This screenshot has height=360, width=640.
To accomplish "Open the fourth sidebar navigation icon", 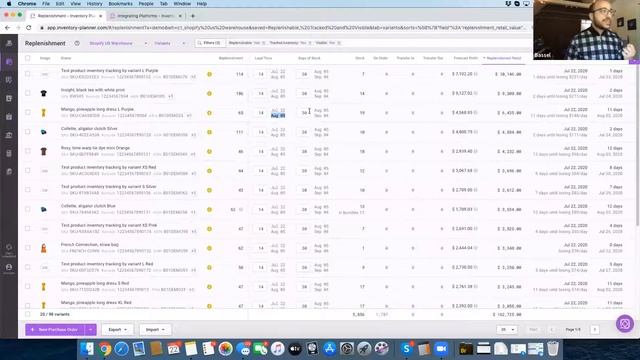I will 9,98.
